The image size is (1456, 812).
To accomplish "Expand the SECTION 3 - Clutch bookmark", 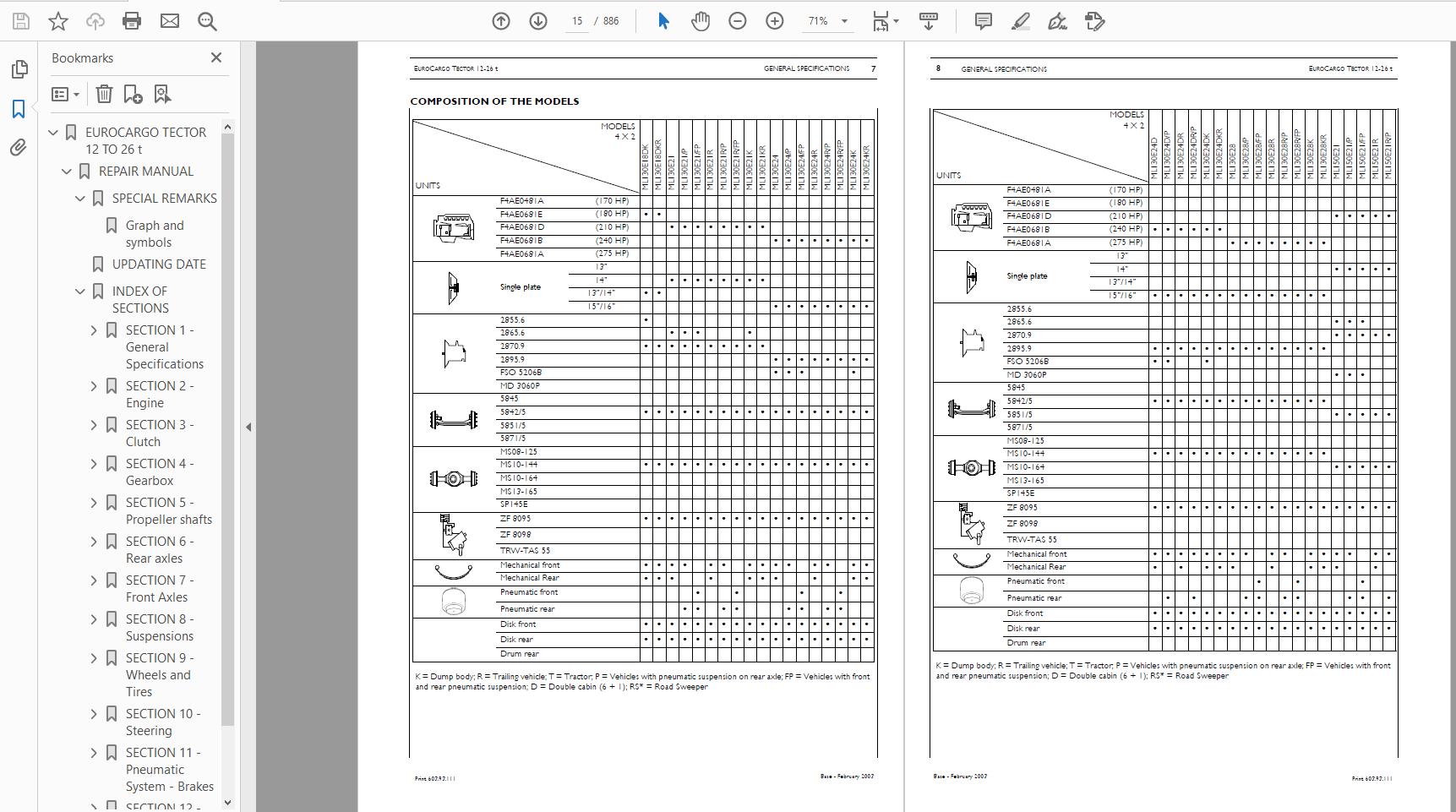I will tap(94, 425).
